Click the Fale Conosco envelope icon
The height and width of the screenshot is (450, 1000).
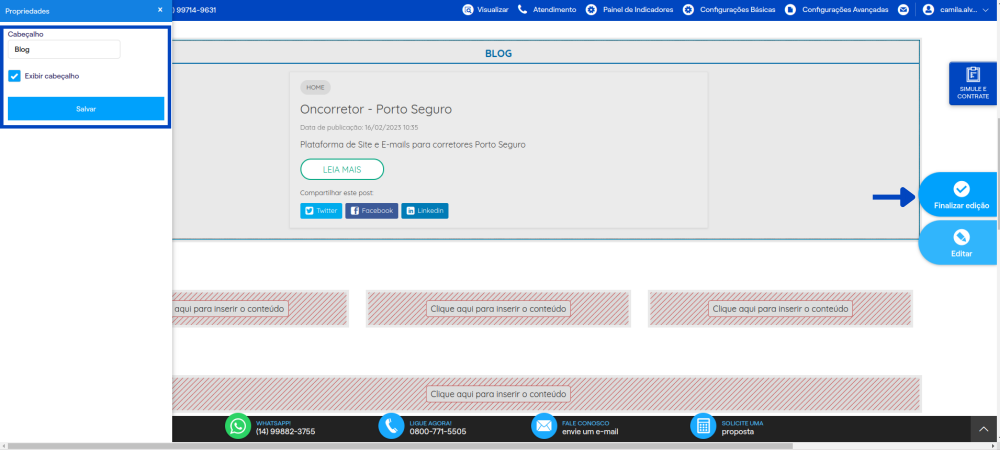coord(544,426)
